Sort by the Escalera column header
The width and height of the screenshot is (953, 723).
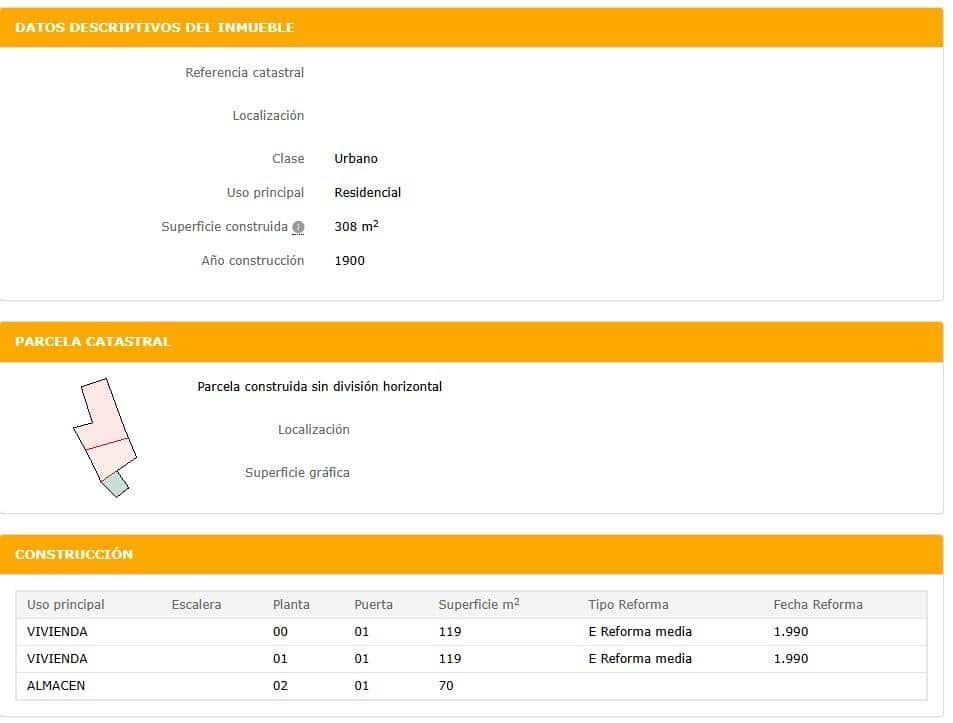pos(196,604)
